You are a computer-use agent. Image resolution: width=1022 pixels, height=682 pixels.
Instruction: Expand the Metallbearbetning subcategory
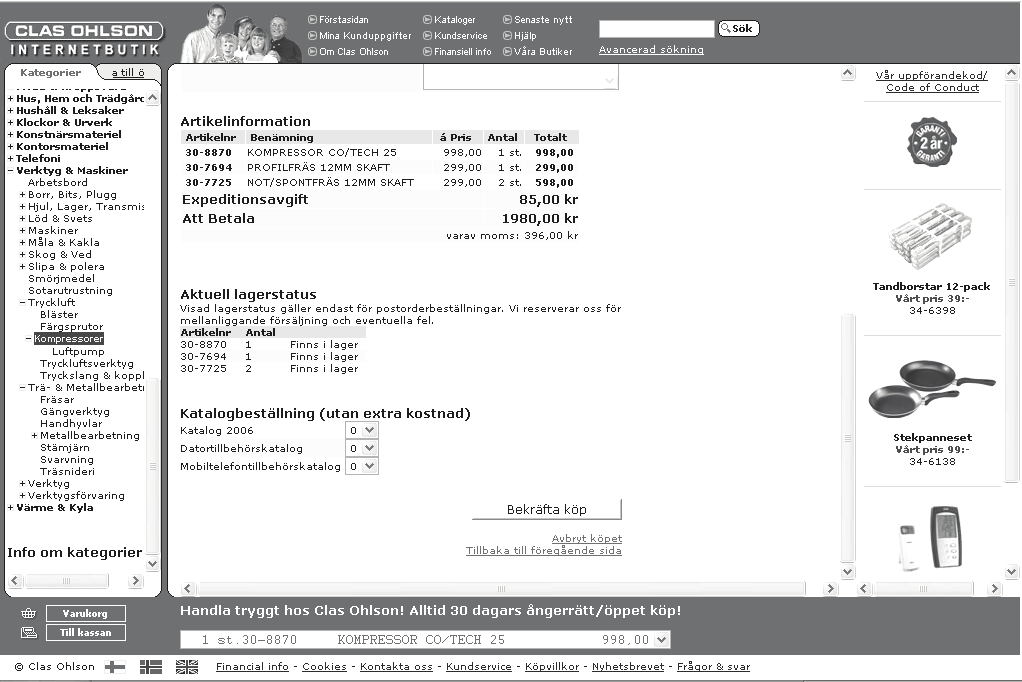point(34,436)
